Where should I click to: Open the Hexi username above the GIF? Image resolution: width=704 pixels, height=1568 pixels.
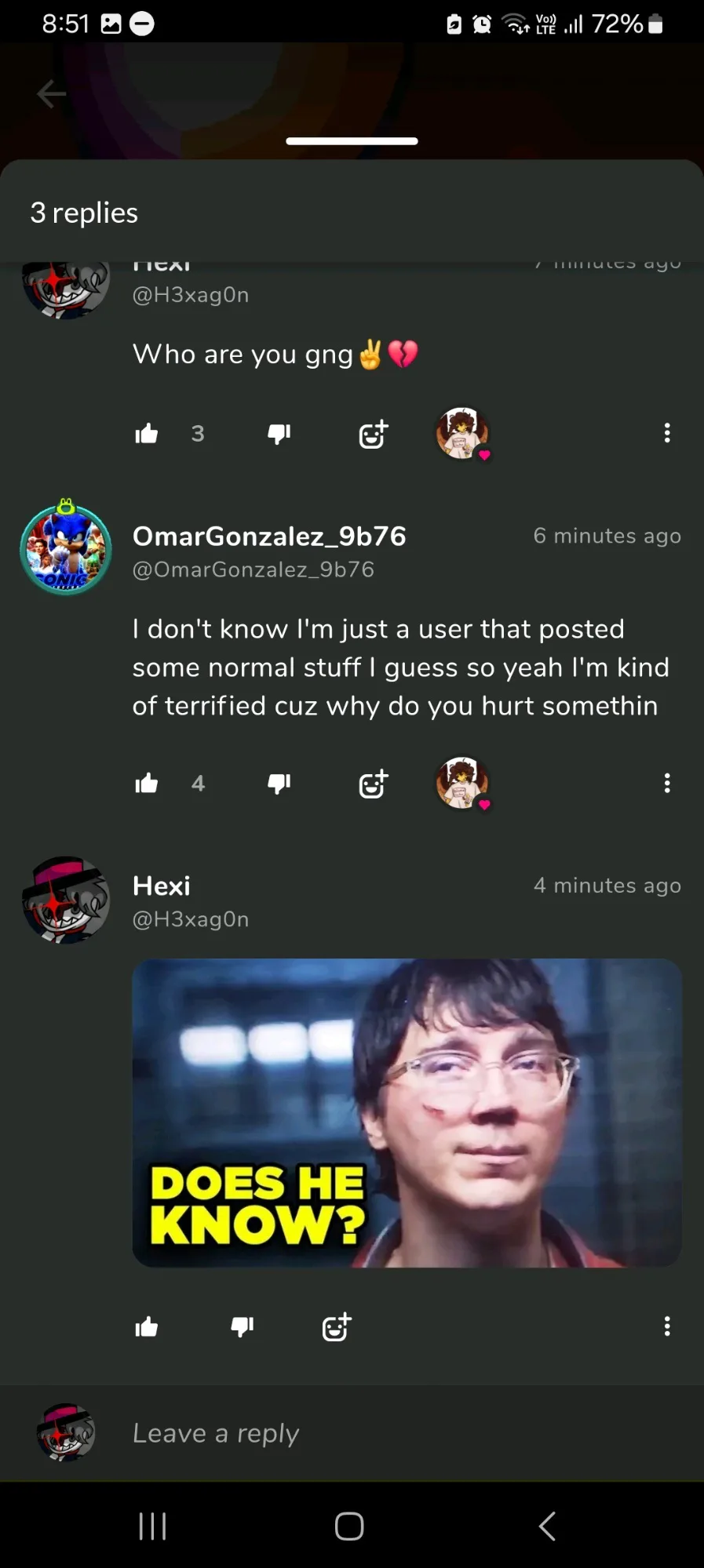pos(162,886)
